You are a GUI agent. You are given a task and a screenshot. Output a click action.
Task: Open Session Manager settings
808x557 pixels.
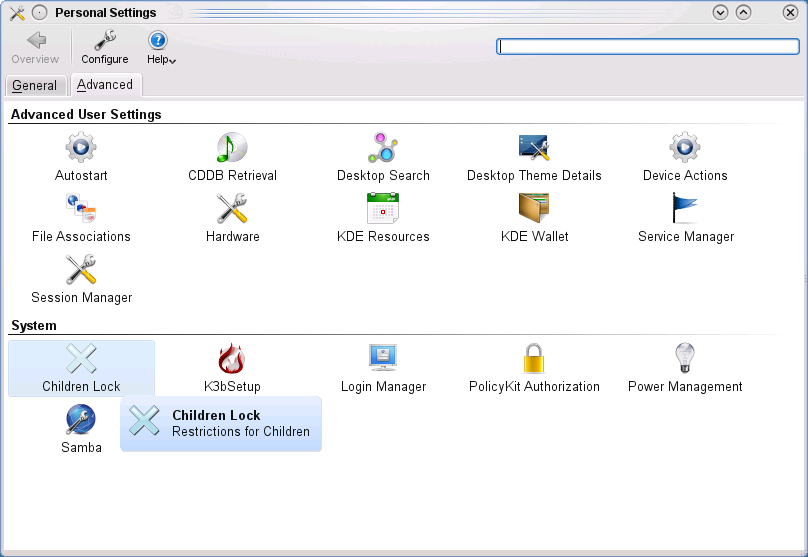coord(81,279)
